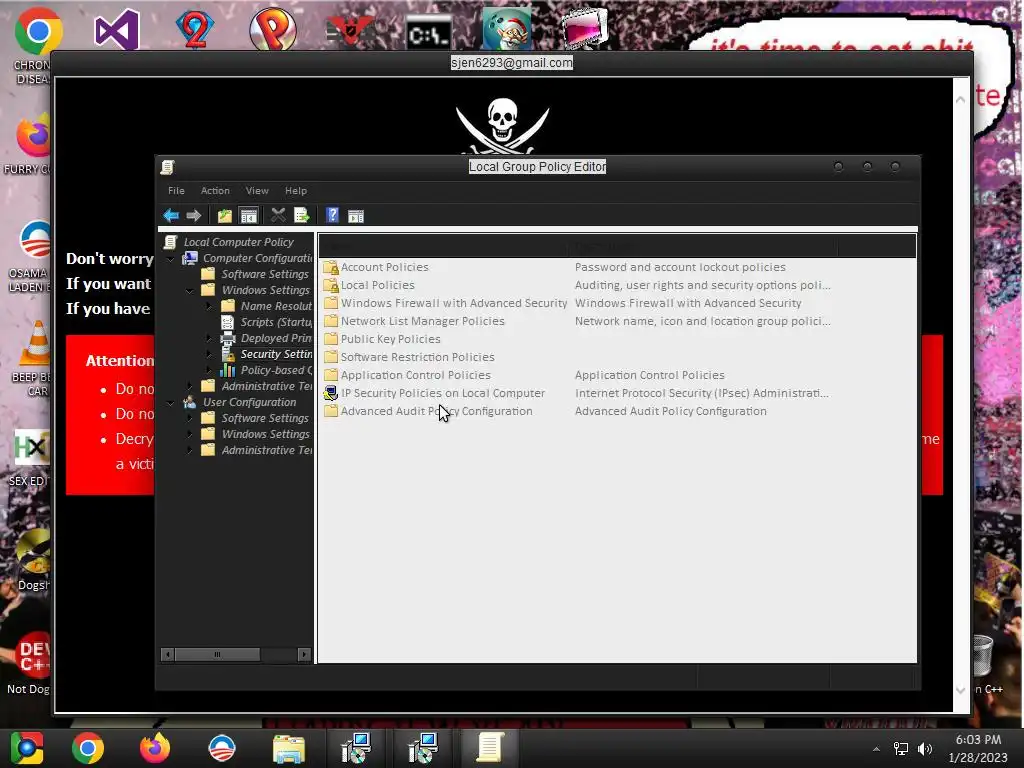Open Firefox from the taskbar

[x=155, y=748]
